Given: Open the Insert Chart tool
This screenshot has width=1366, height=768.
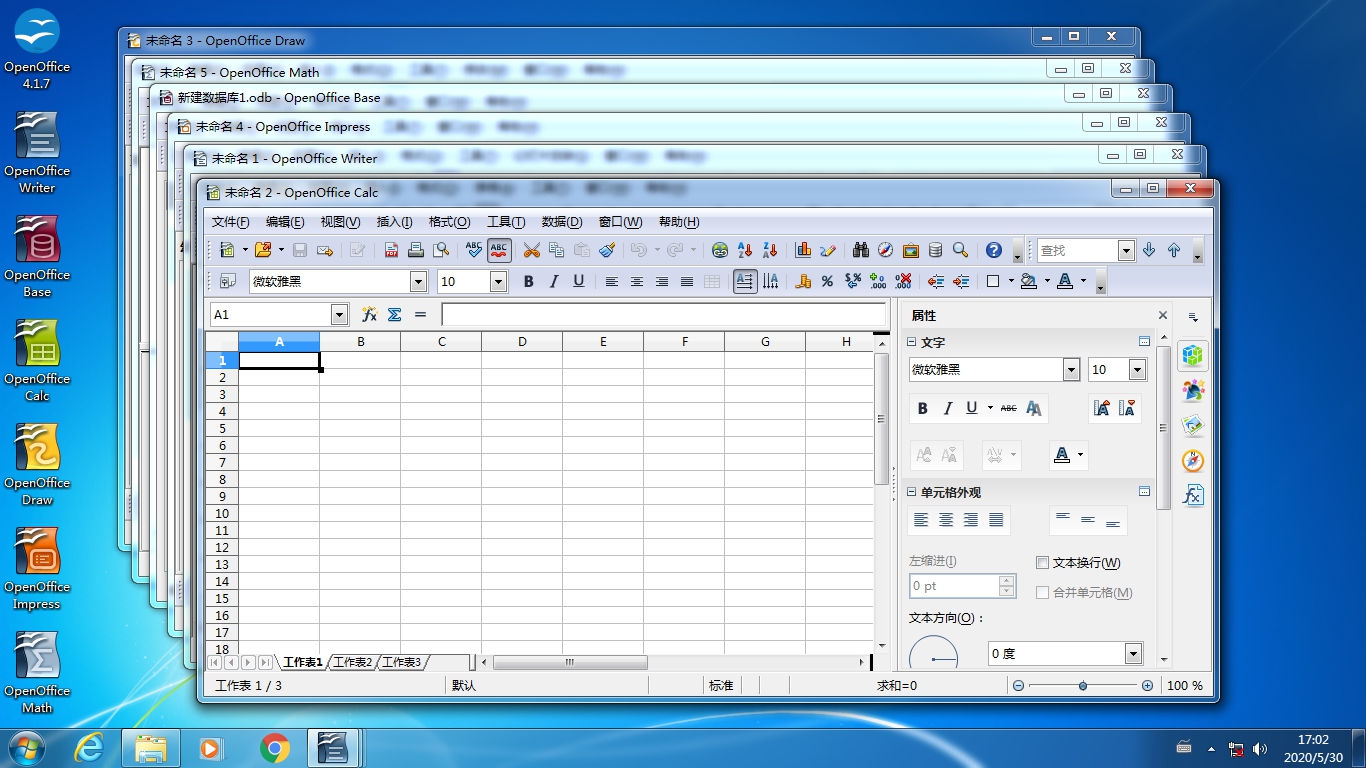Looking at the screenshot, I should point(803,250).
